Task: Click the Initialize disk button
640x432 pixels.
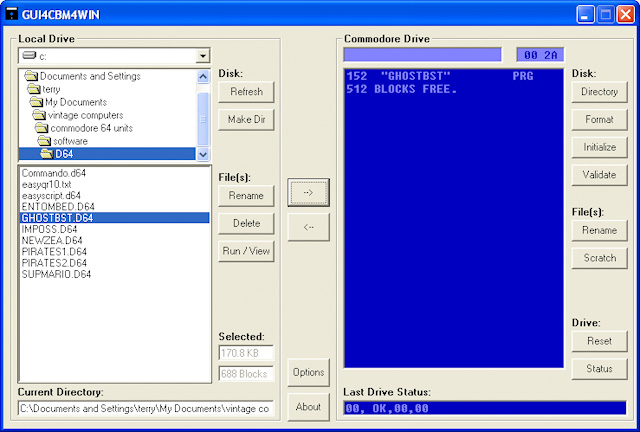Action: click(599, 147)
